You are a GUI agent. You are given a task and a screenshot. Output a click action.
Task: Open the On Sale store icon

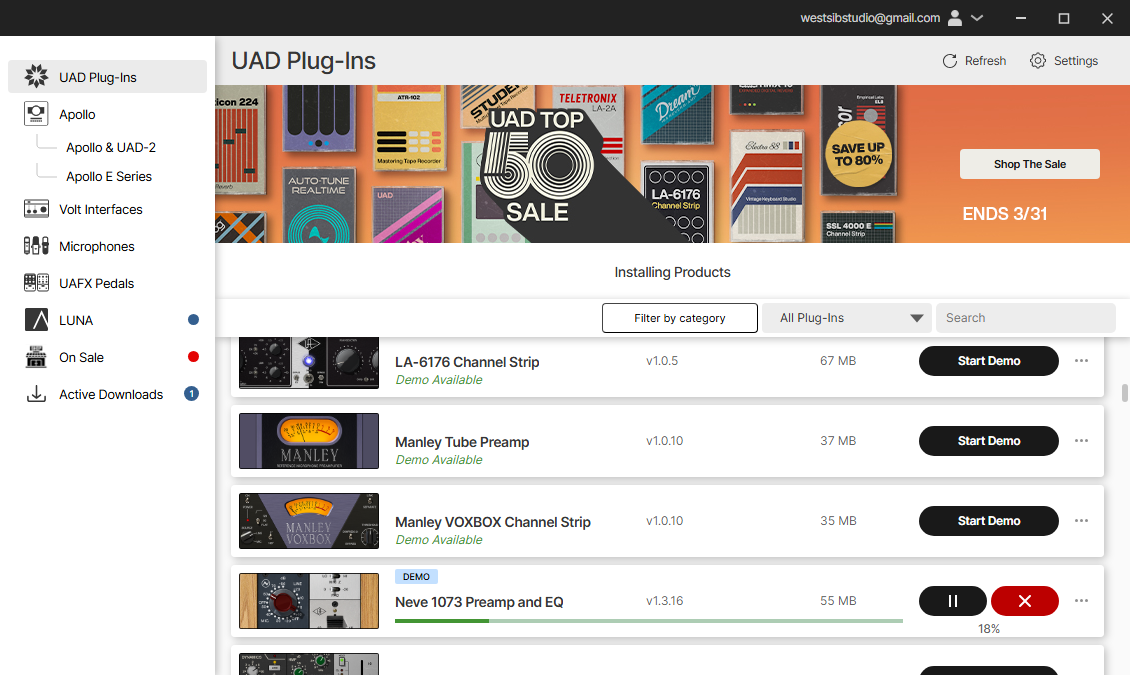[x=36, y=357]
